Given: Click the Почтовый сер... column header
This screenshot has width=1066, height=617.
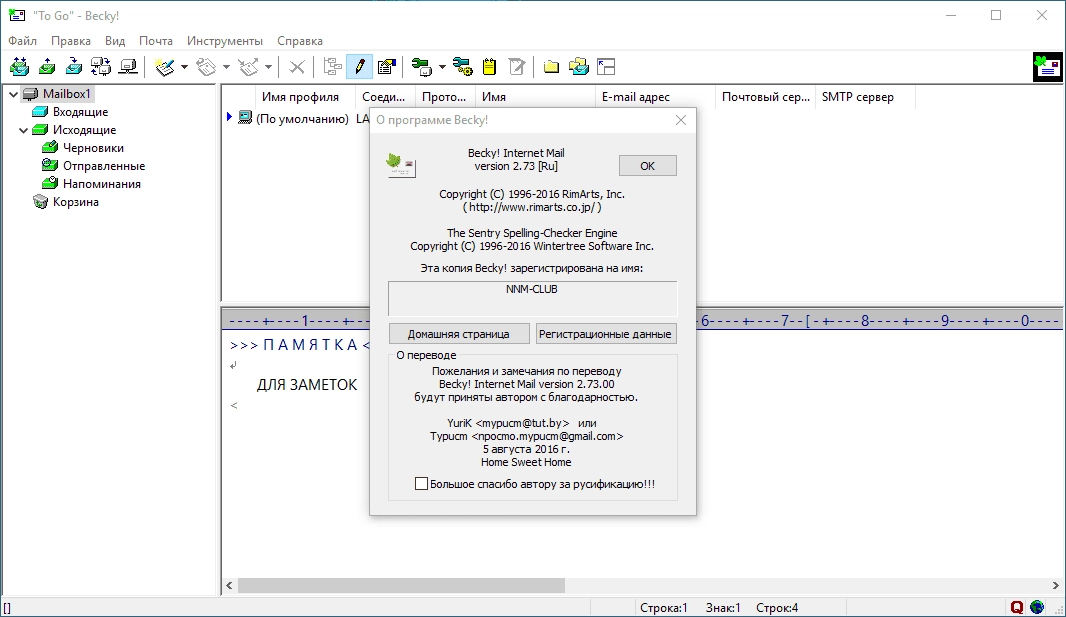Looking at the screenshot, I should tap(766, 96).
